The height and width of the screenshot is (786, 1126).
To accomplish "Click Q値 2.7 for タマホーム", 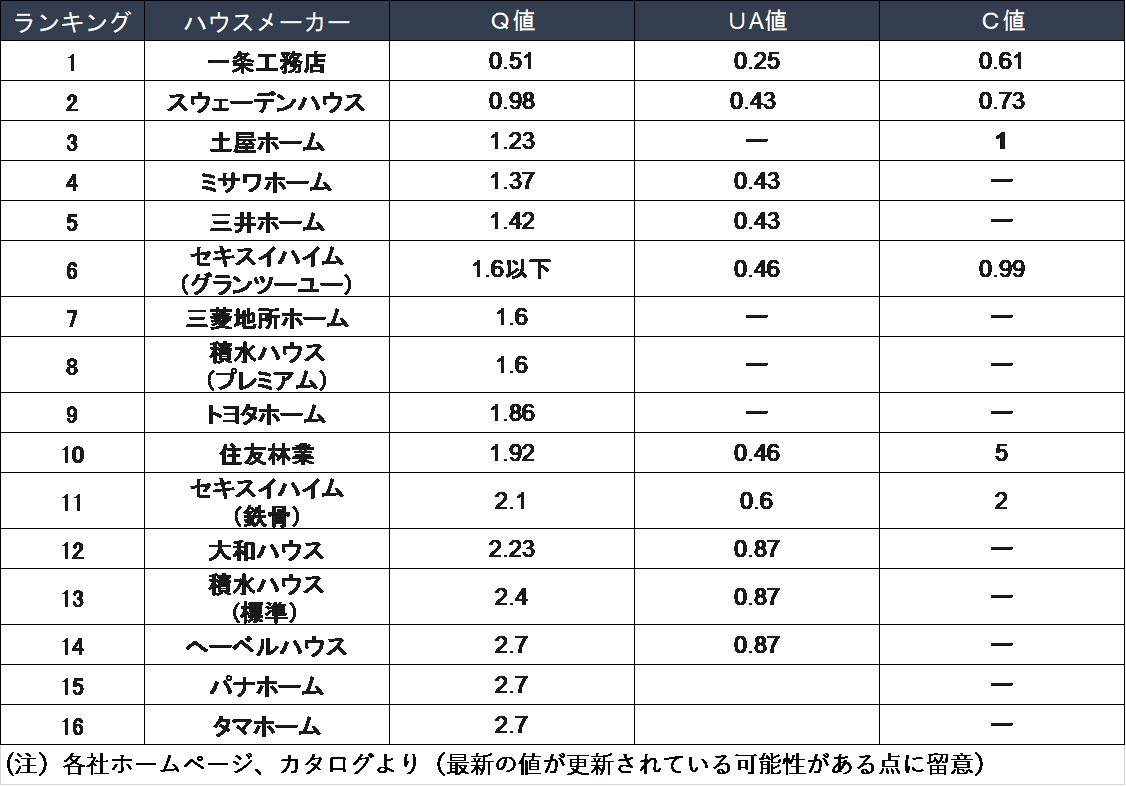I will point(511,726).
